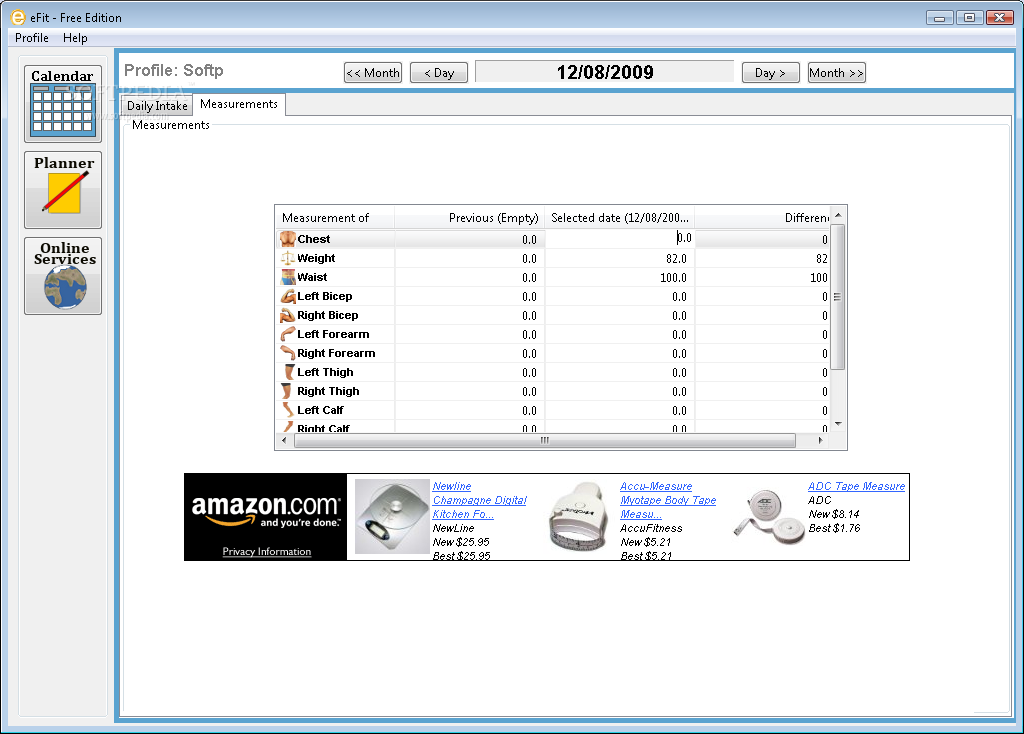
Task: Click Waist difference value 100
Action: 819,278
